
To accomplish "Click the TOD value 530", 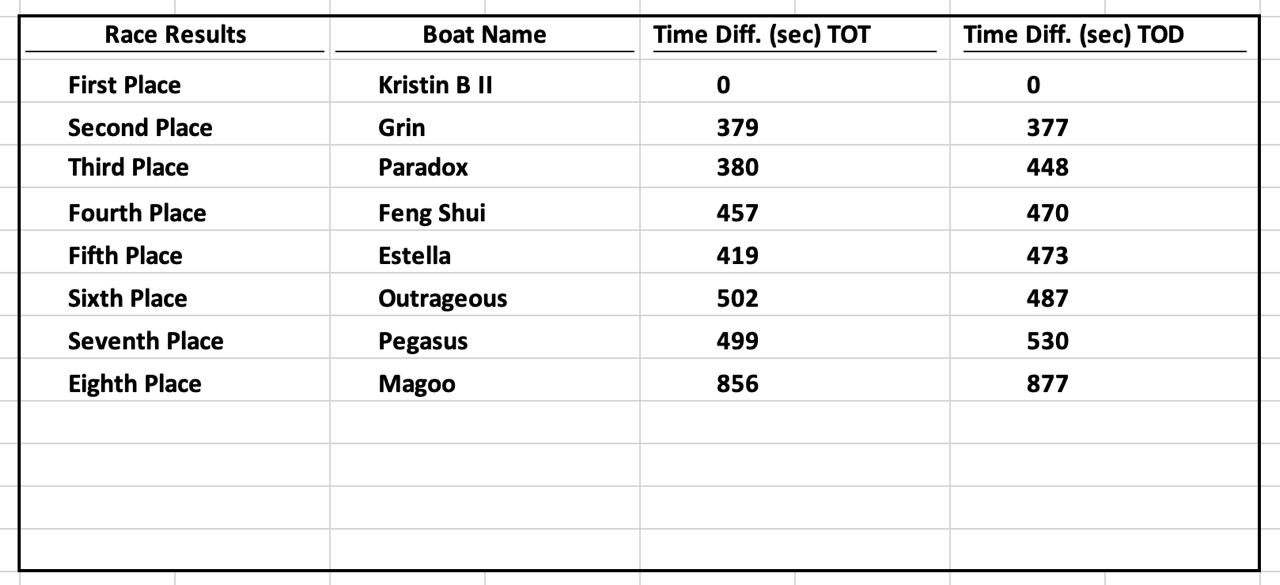I will [x=1047, y=341].
